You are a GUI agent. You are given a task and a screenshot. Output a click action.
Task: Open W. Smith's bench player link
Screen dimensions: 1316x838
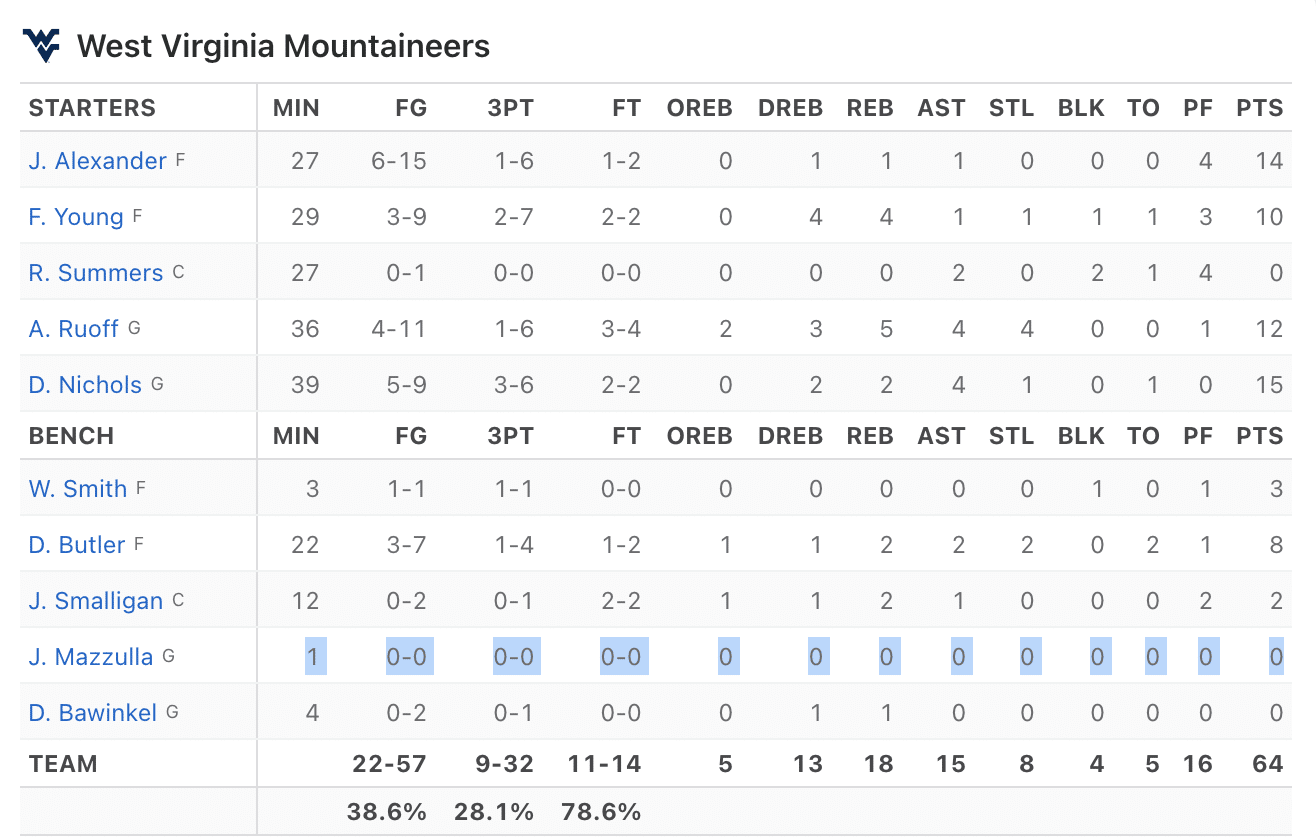click(78, 489)
